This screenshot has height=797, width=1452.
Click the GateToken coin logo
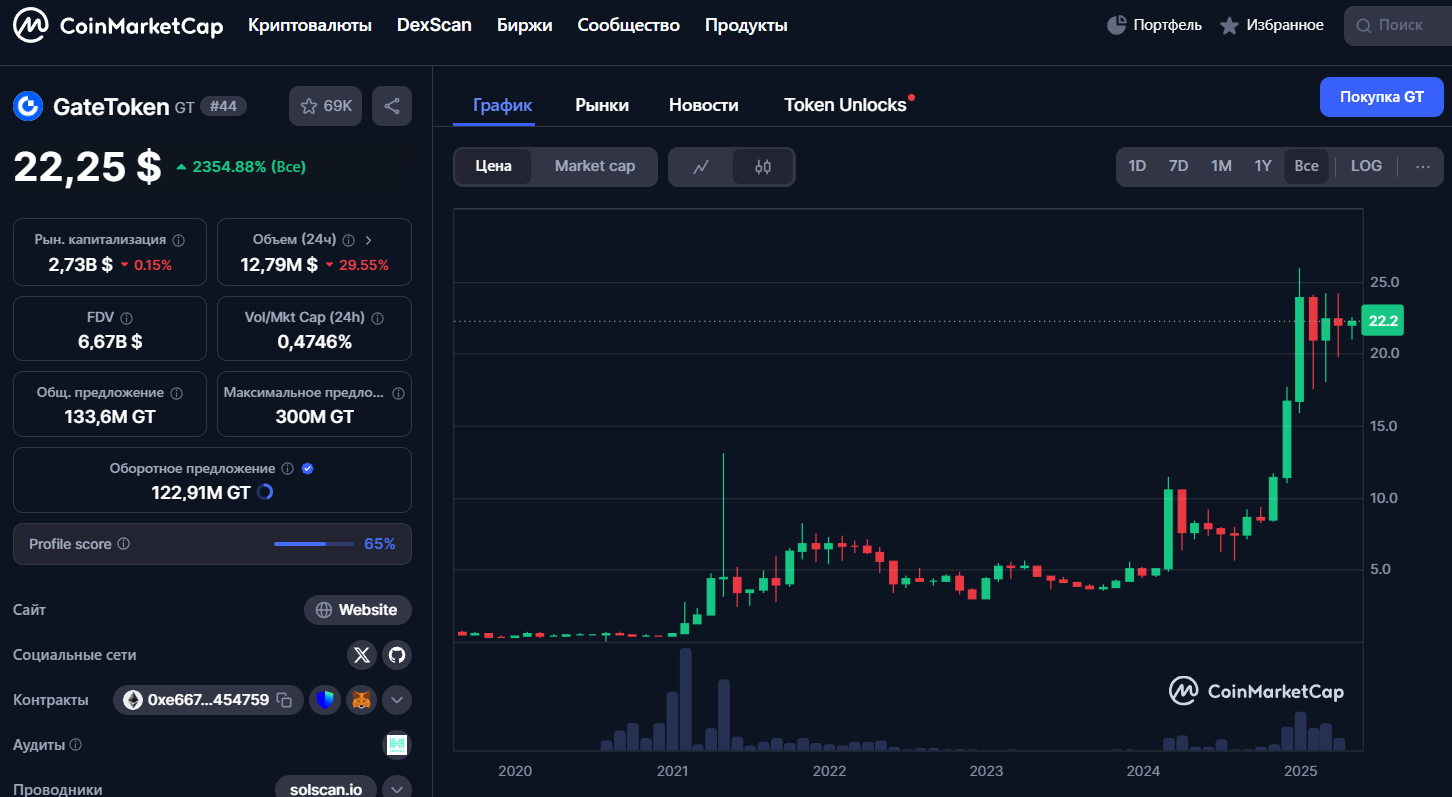(x=28, y=105)
